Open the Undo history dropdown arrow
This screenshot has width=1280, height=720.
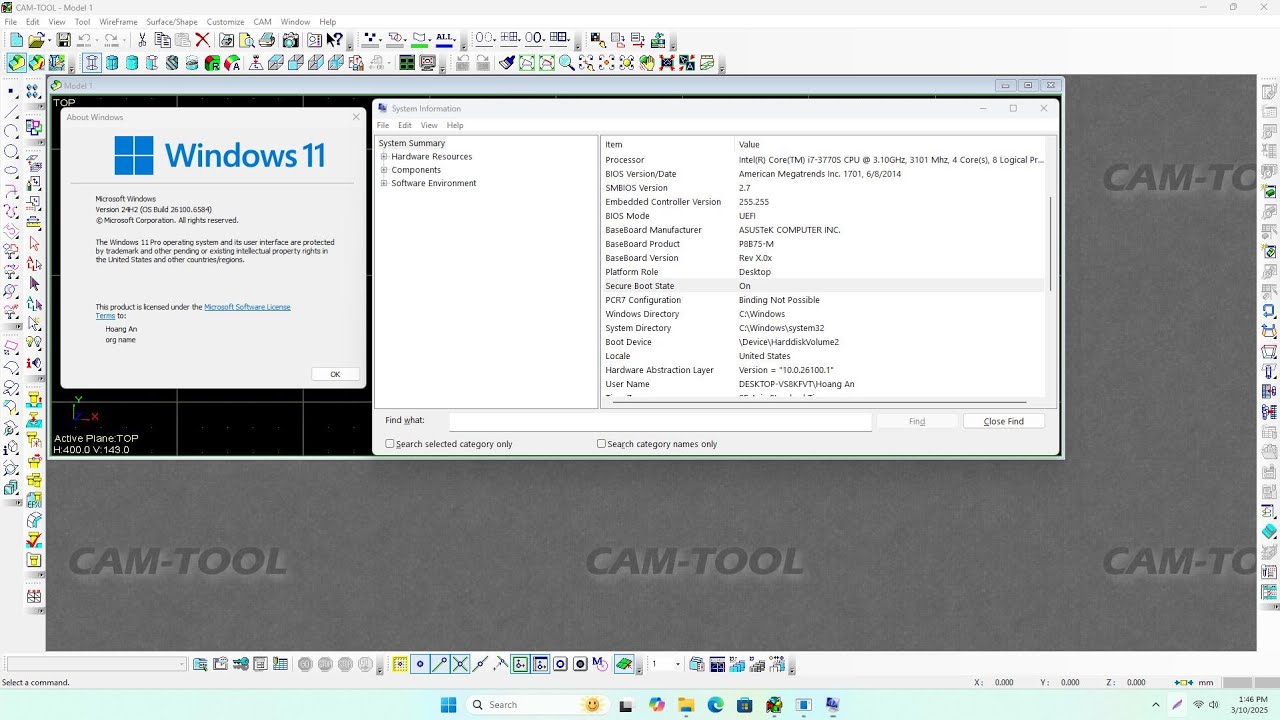pos(97,41)
